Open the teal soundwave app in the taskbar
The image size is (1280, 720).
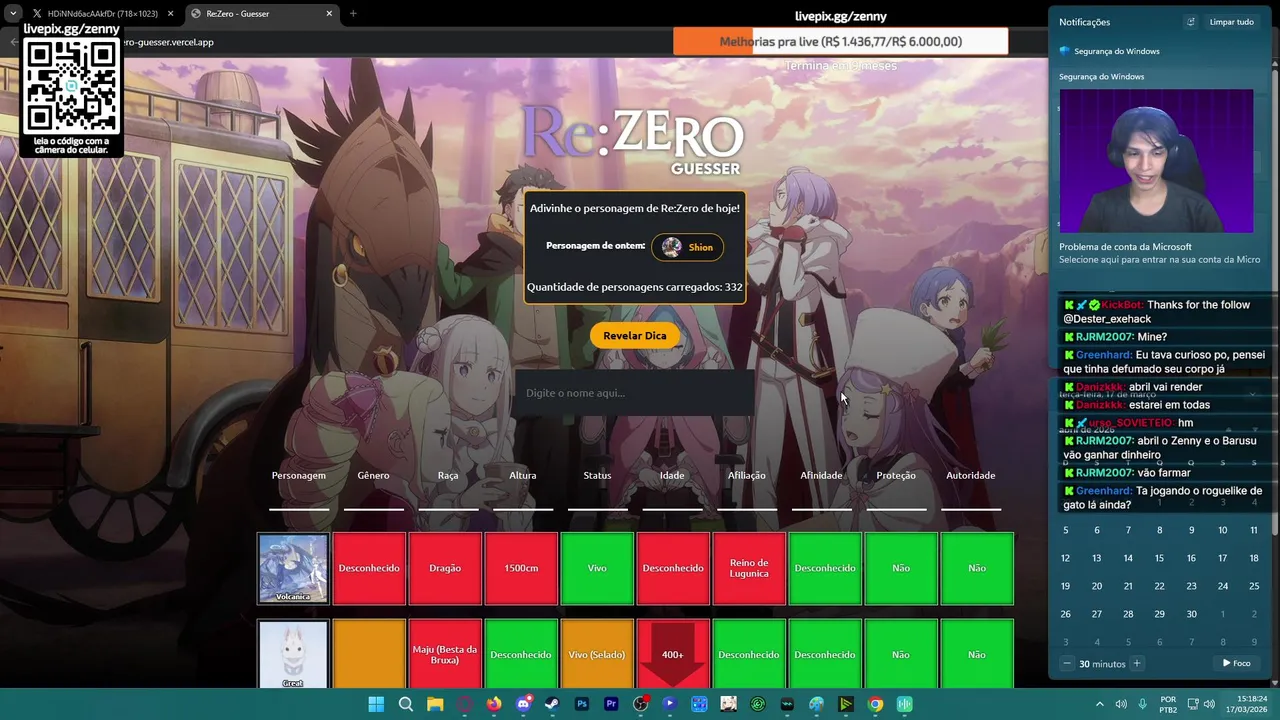tap(904, 704)
